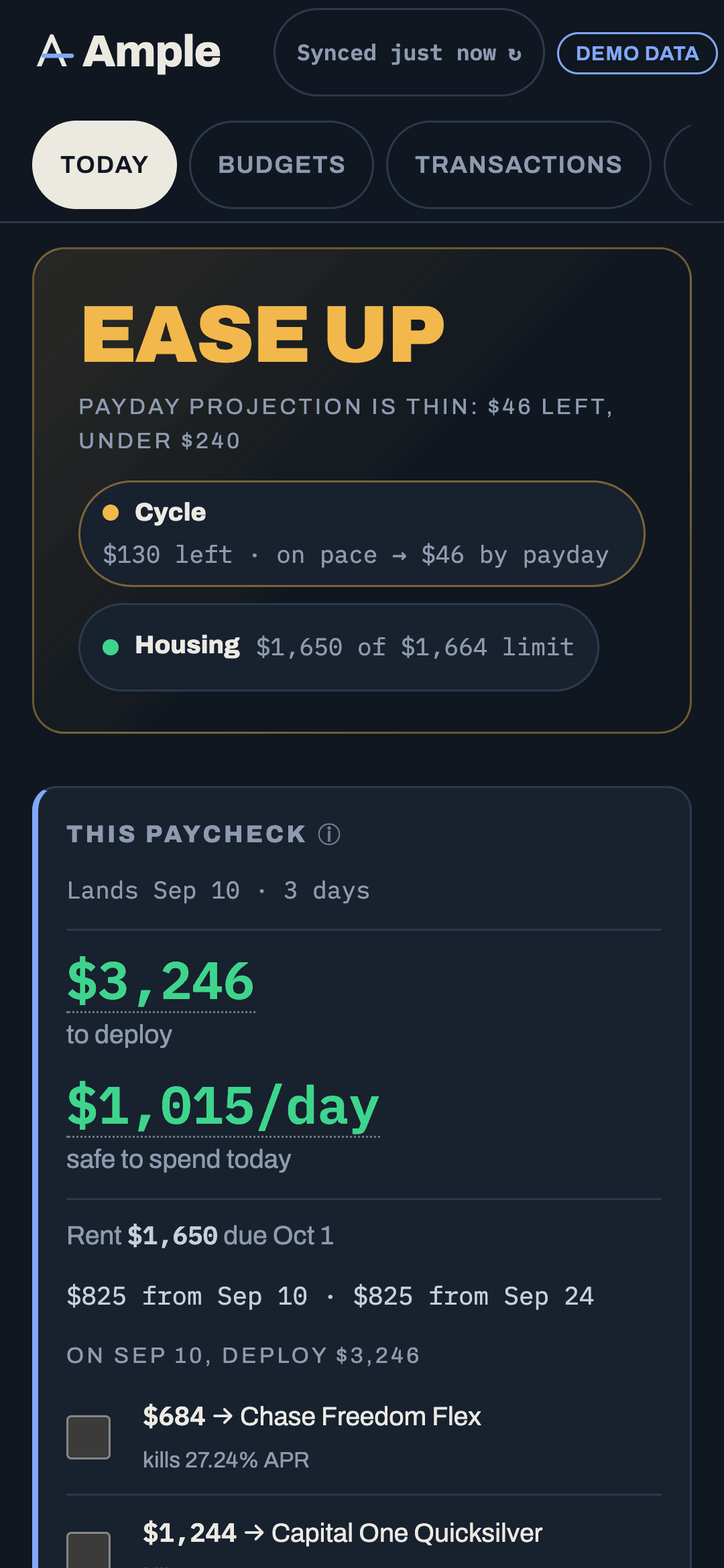Check the $684 Chase Freedom Flex checkbox
Image resolution: width=724 pixels, height=1568 pixels.
tap(88, 1437)
